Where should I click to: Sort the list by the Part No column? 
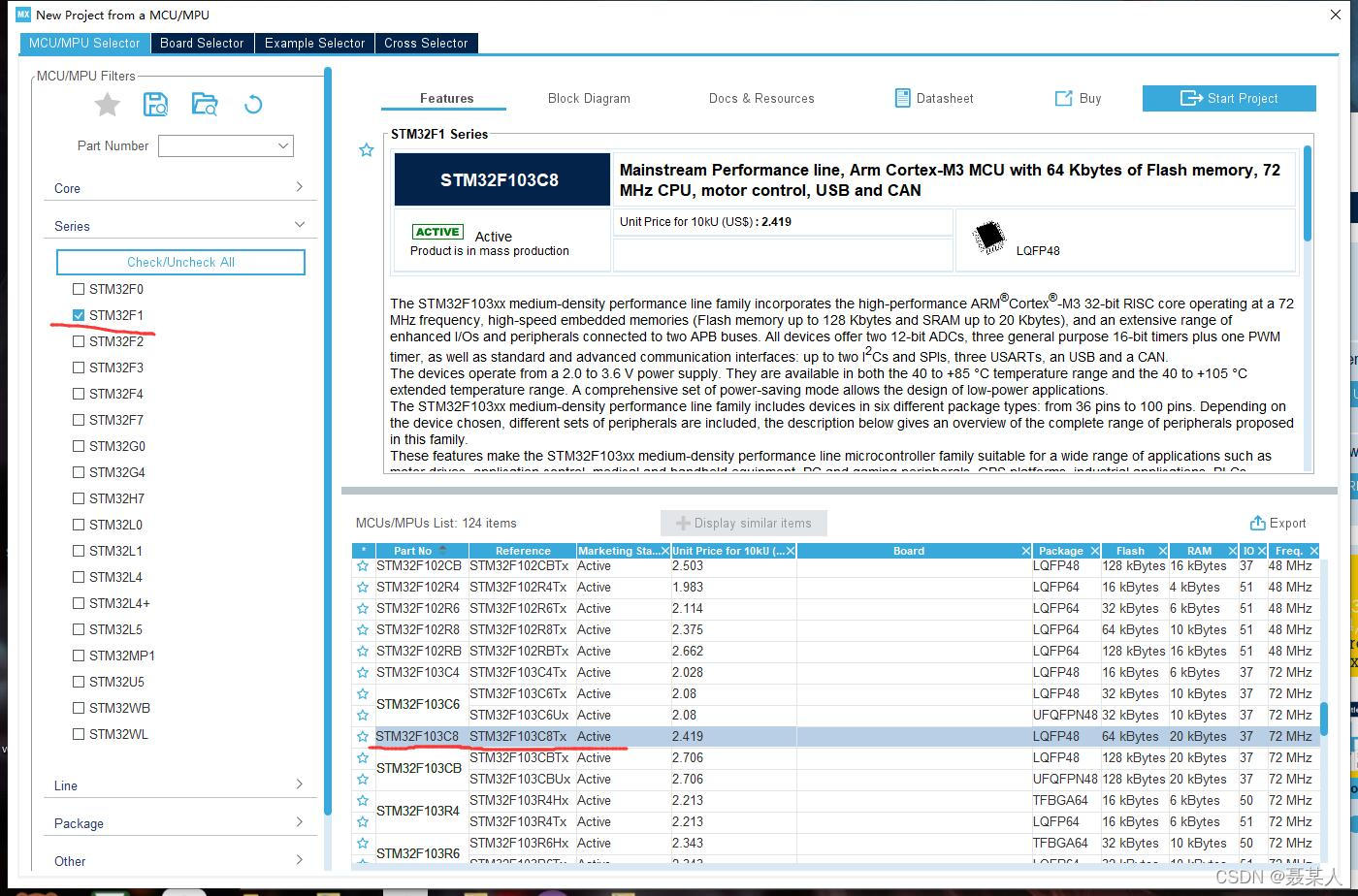(x=421, y=551)
